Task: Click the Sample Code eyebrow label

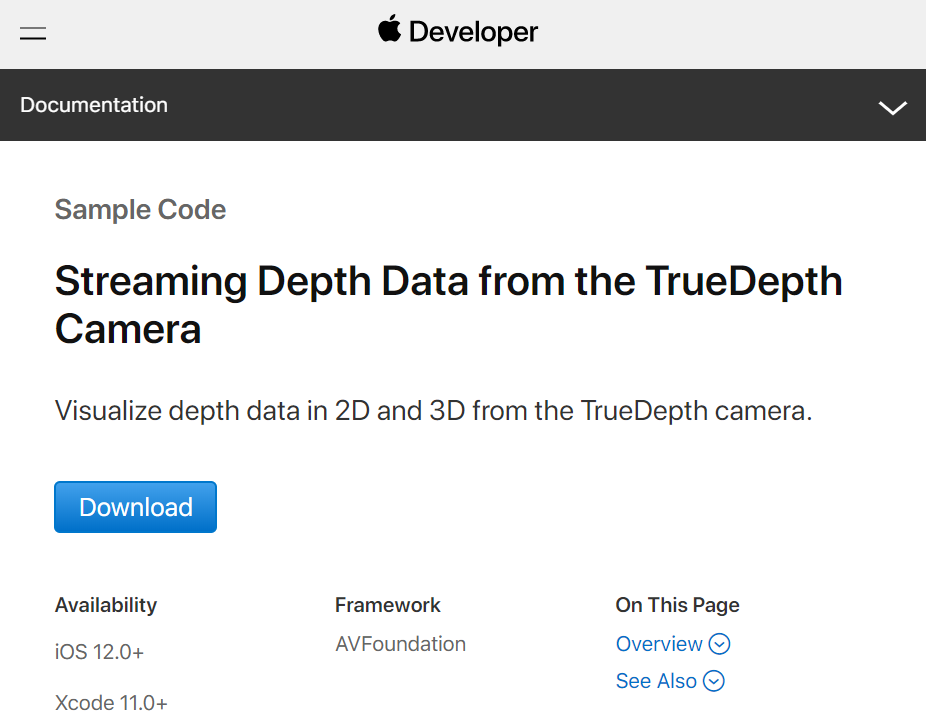Action: pos(141,210)
